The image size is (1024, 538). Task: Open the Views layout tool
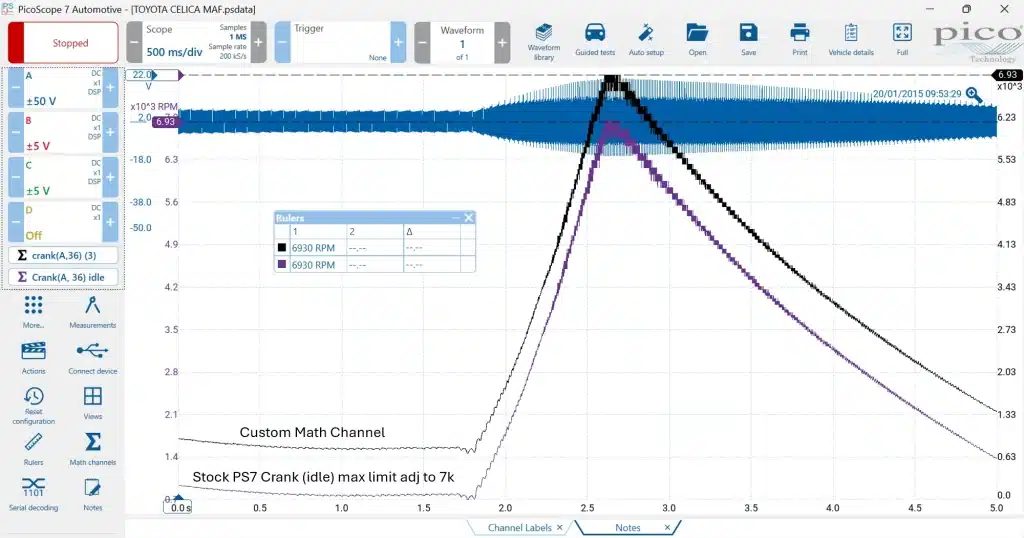click(92, 403)
